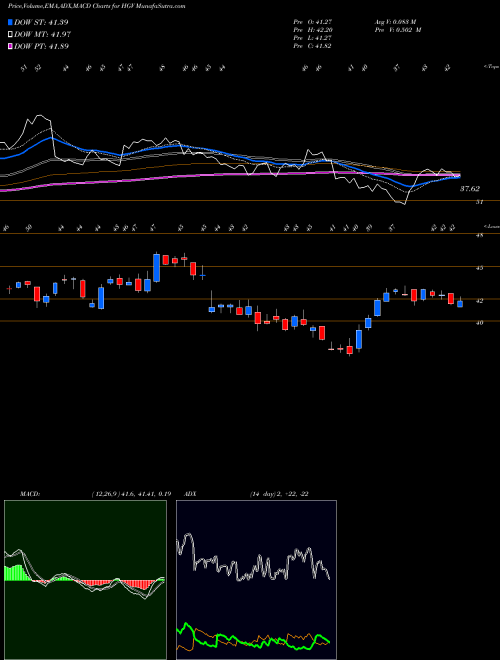Click the 40 price axis label
The height and width of the screenshot is (660, 500).
click(480, 323)
